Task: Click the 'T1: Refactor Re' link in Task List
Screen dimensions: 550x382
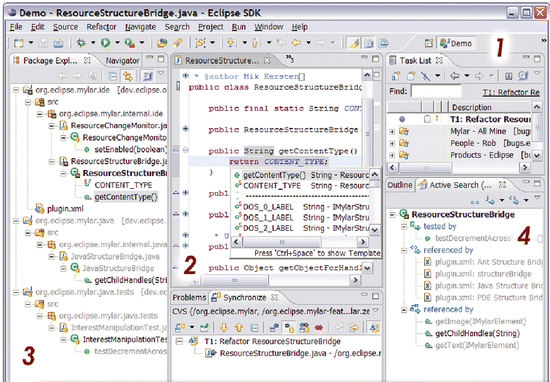Action: (511, 92)
